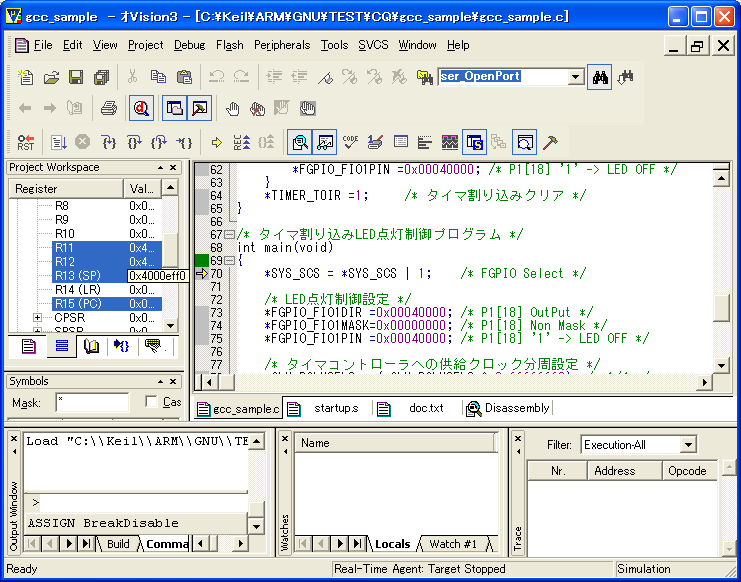Click the Logic Analyzer waveform icon
The width and height of the screenshot is (741, 582).
click(449, 142)
